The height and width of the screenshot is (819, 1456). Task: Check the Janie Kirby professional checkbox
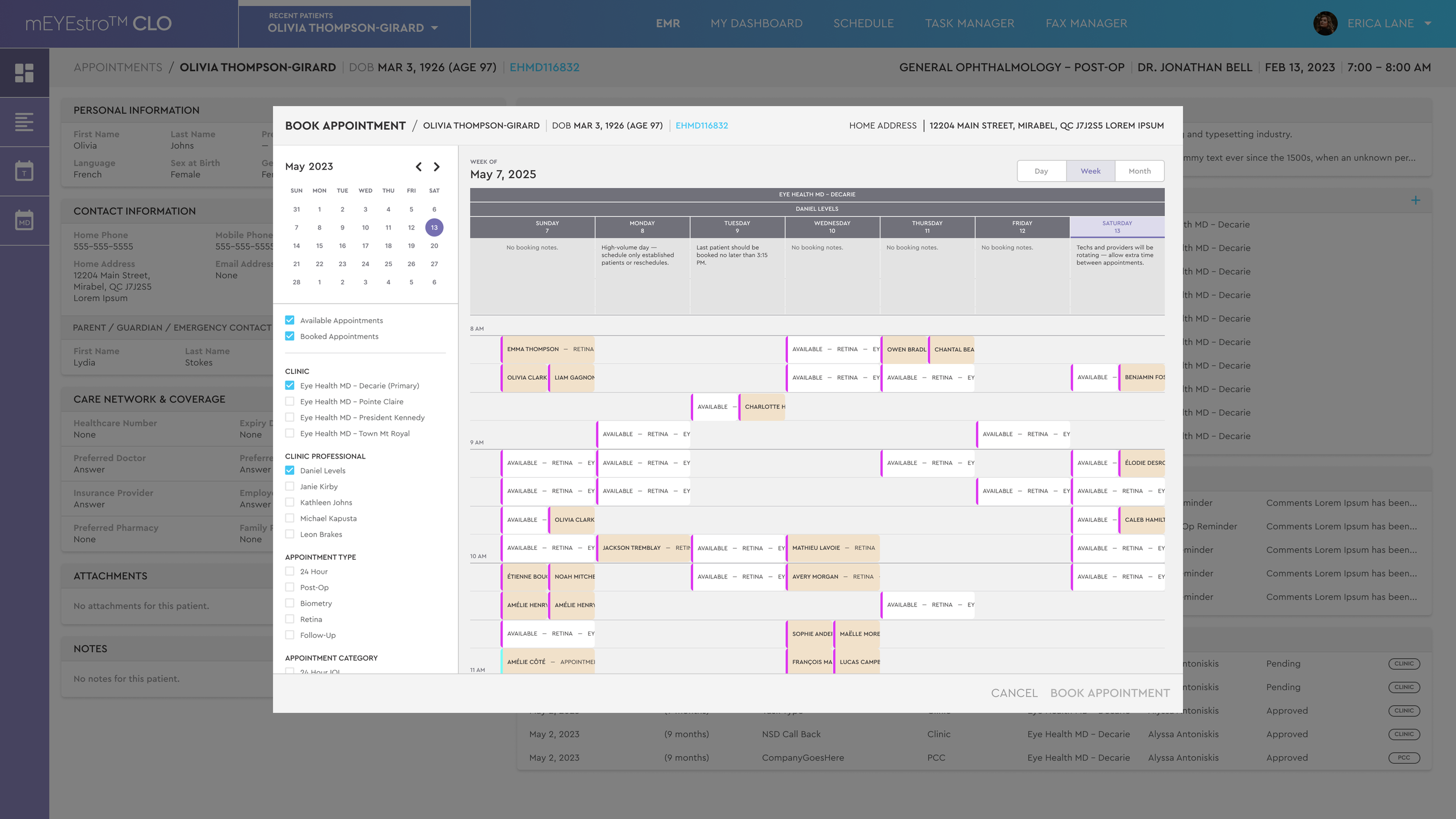(x=289, y=486)
